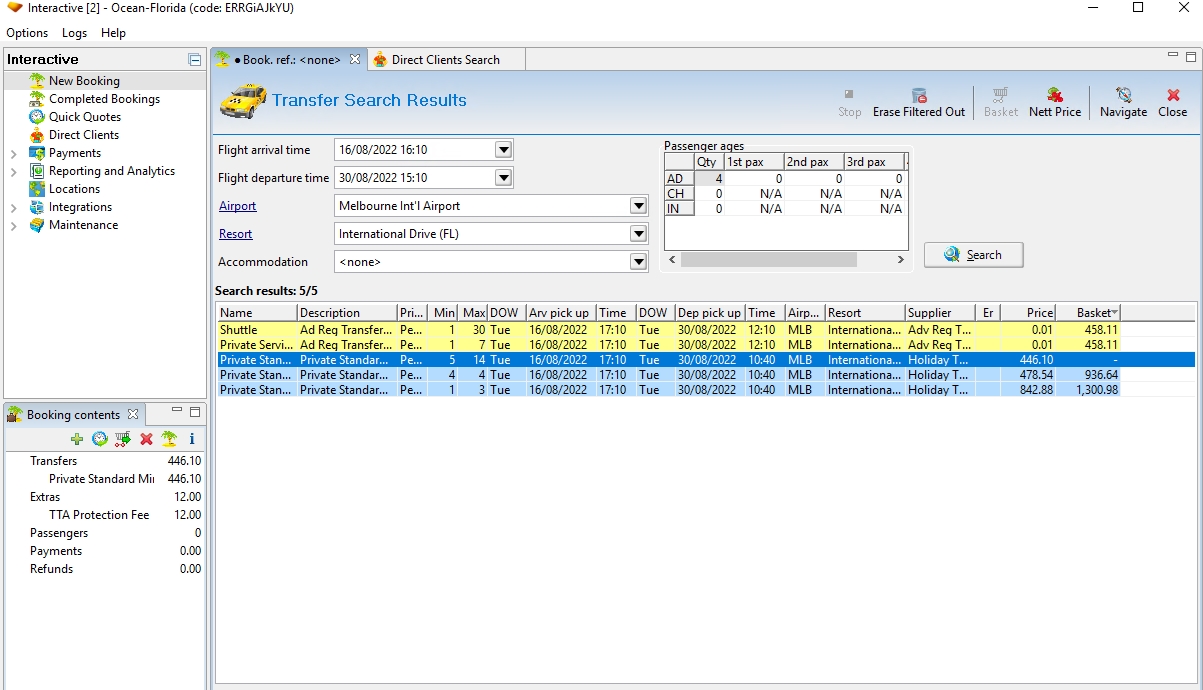The width and height of the screenshot is (1203, 690).
Task: Click the shopping cart arrow icon in Booking contents
Action: [123, 439]
